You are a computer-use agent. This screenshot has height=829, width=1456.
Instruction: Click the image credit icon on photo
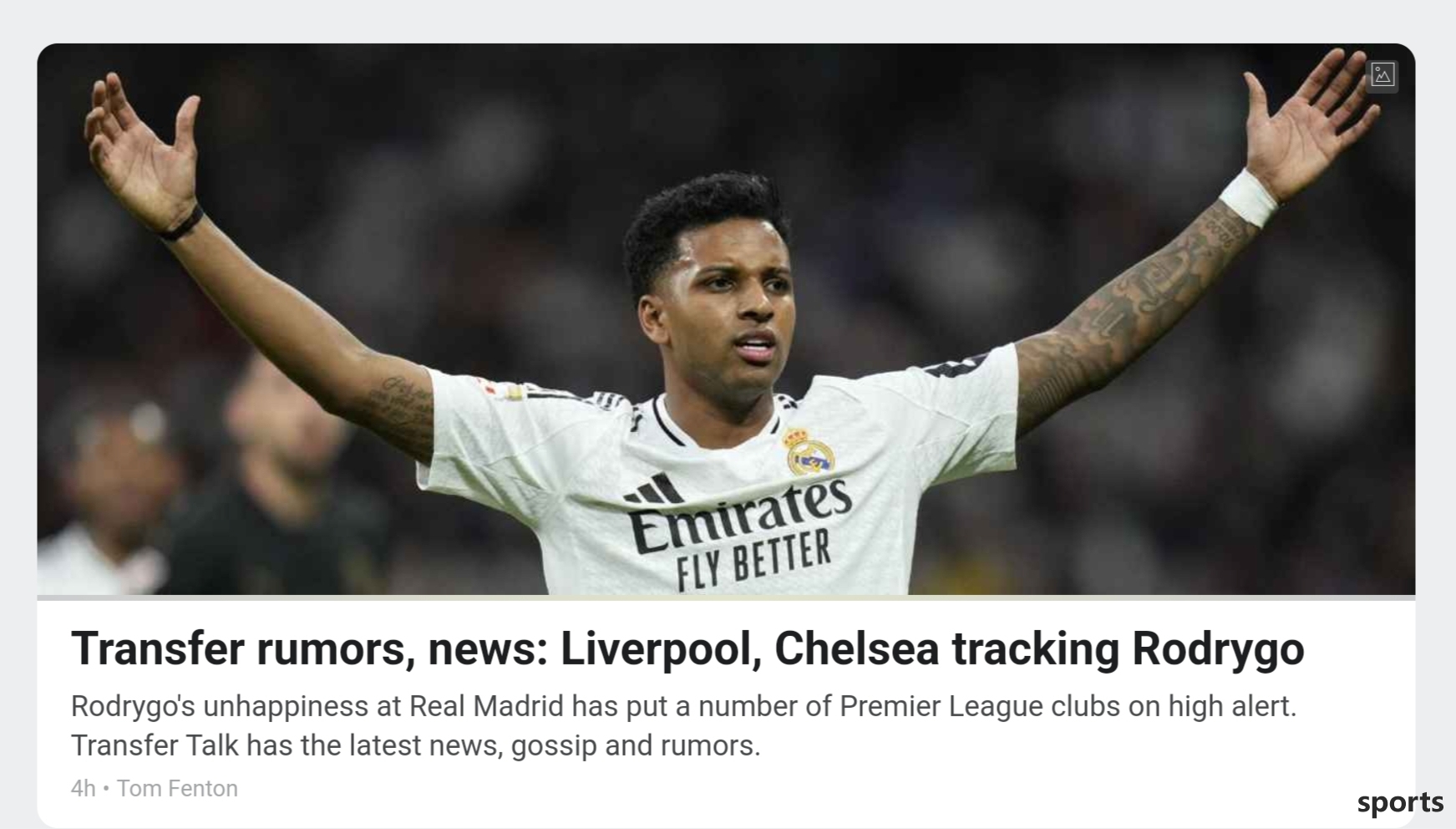coord(1382,75)
